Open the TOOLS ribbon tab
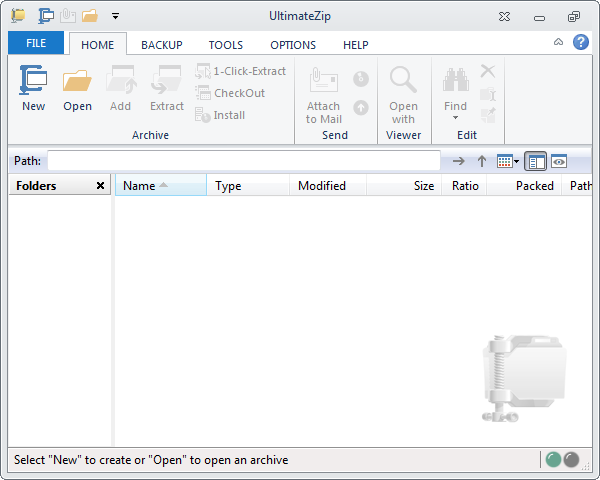This screenshot has height=480, width=600. point(225,45)
